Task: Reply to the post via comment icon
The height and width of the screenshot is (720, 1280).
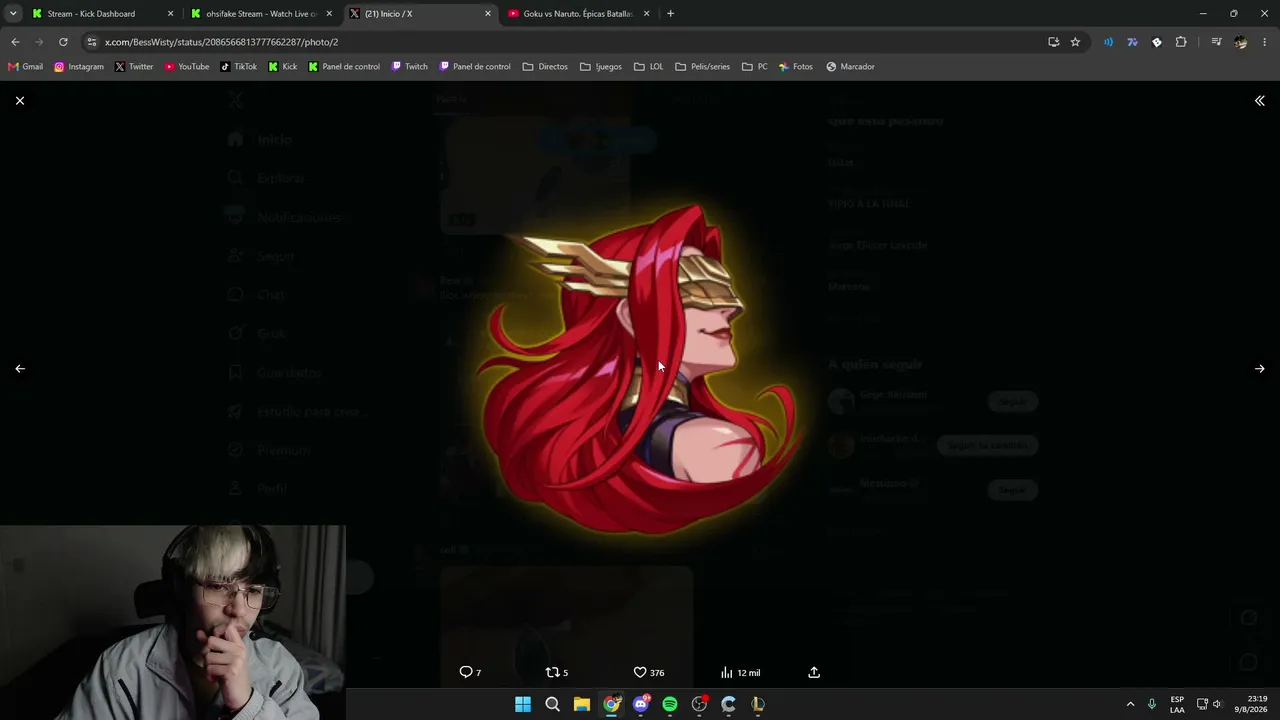Action: coord(470,672)
